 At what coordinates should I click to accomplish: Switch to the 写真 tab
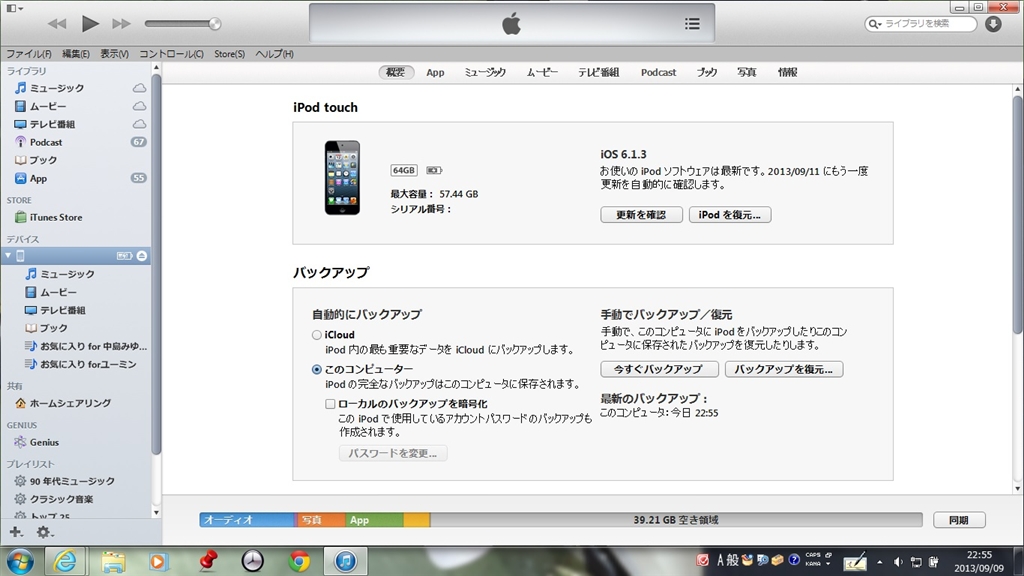[746, 72]
